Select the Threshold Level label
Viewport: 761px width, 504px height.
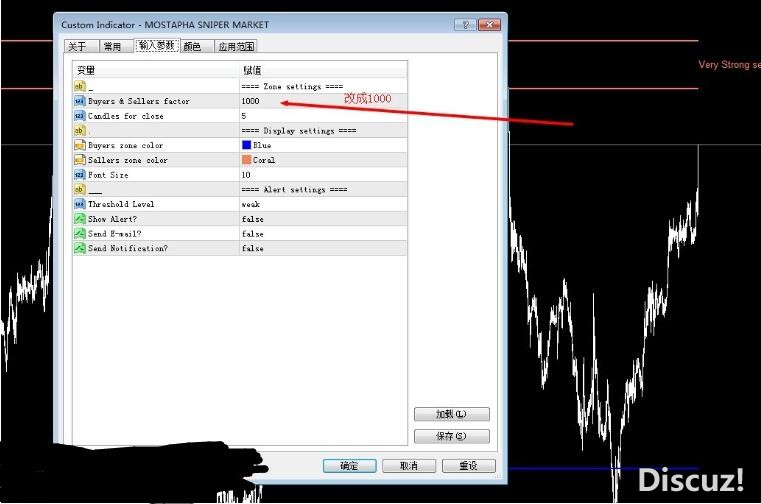121,204
